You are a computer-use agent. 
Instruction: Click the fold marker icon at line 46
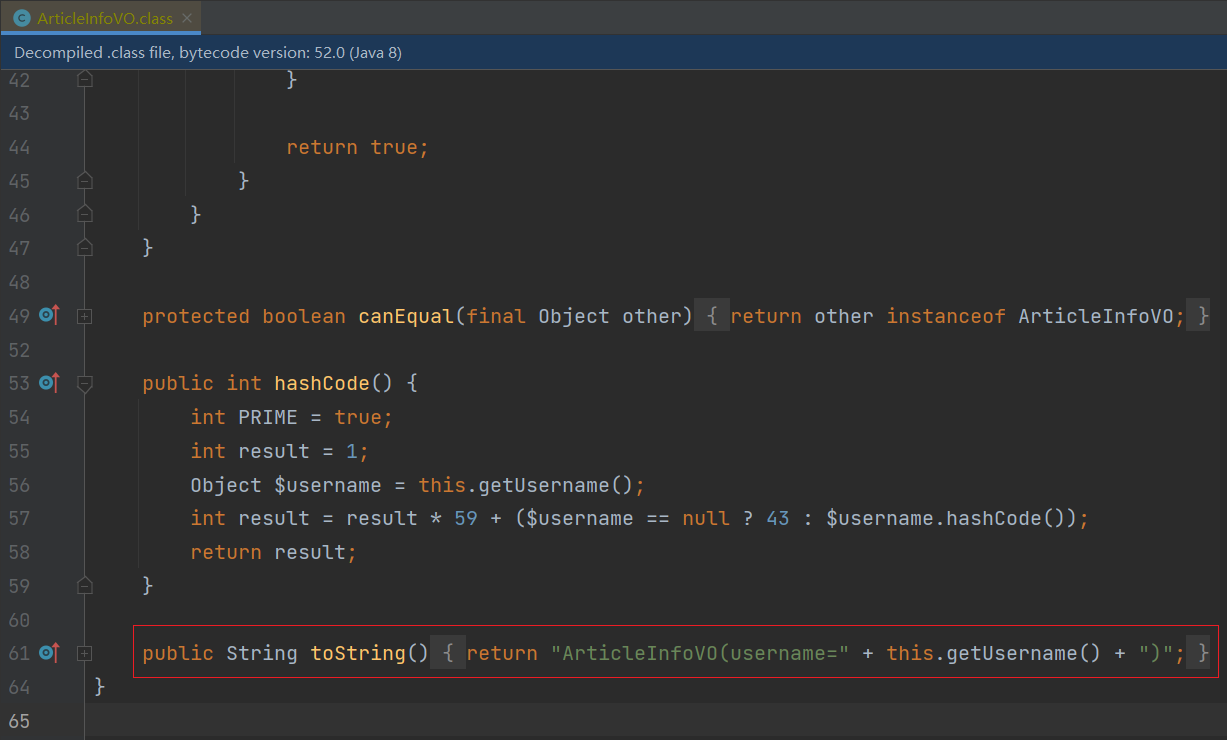pyautogui.click(x=85, y=213)
